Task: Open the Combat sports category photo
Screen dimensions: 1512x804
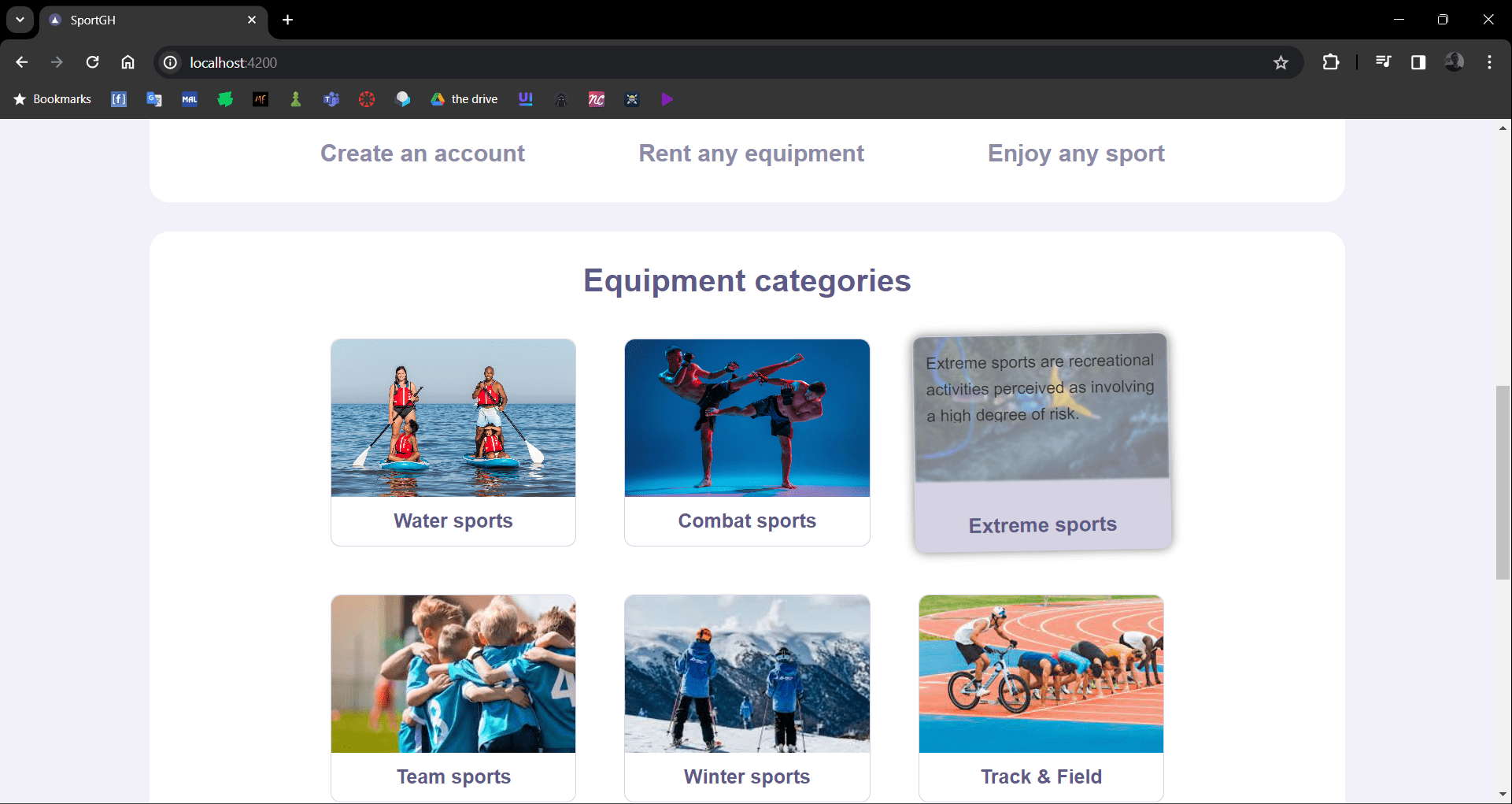Action: point(747,418)
